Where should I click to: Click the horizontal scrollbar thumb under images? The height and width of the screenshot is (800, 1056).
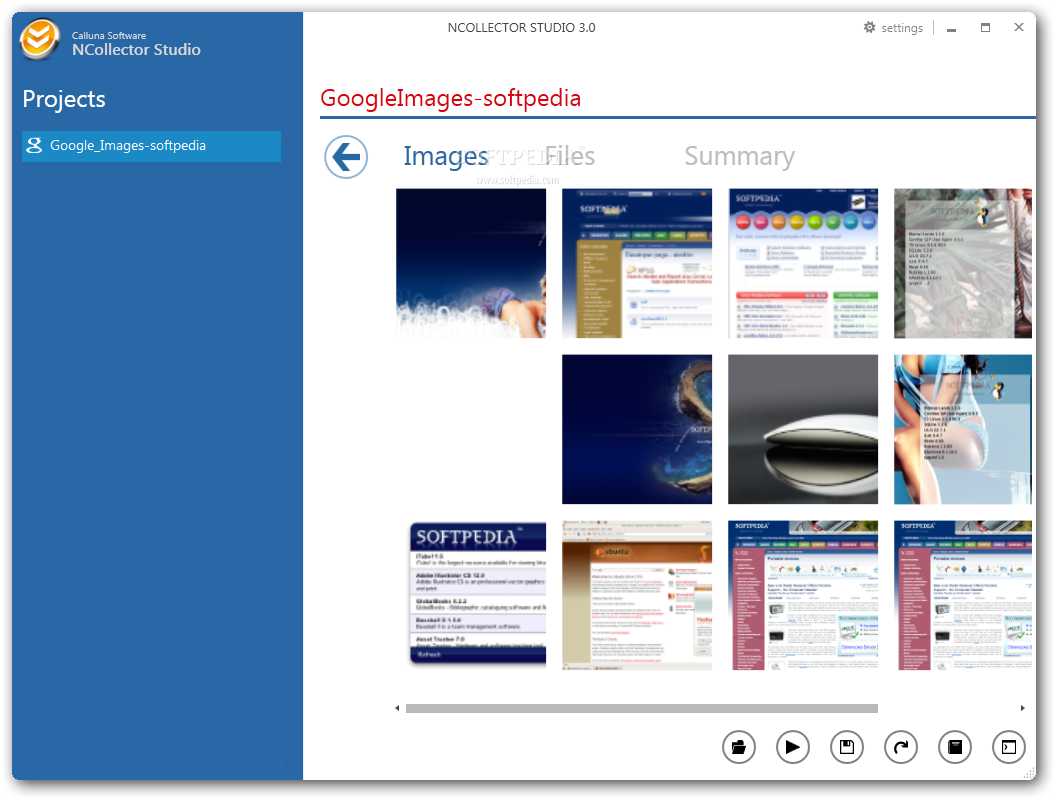pyautogui.click(x=642, y=708)
